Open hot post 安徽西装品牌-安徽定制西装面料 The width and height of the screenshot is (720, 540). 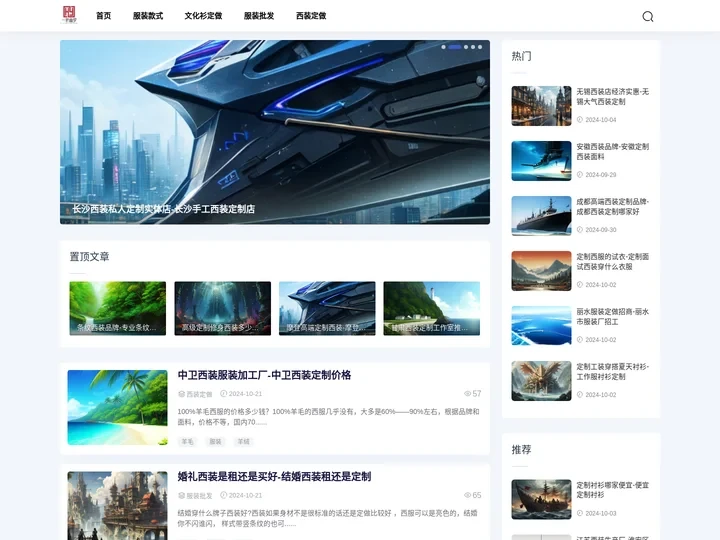tap(613, 152)
